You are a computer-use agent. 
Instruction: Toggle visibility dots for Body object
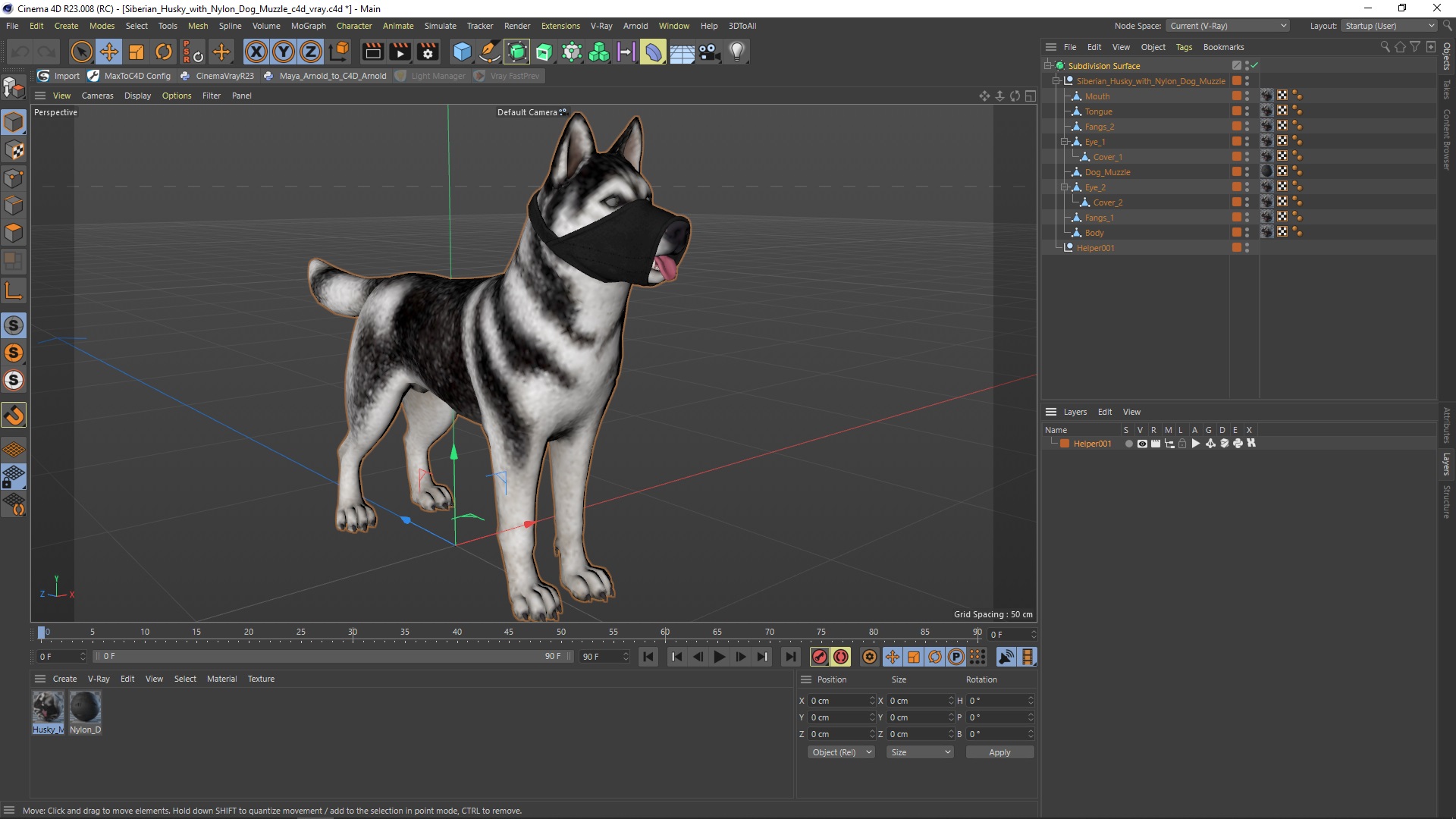coord(1247,232)
